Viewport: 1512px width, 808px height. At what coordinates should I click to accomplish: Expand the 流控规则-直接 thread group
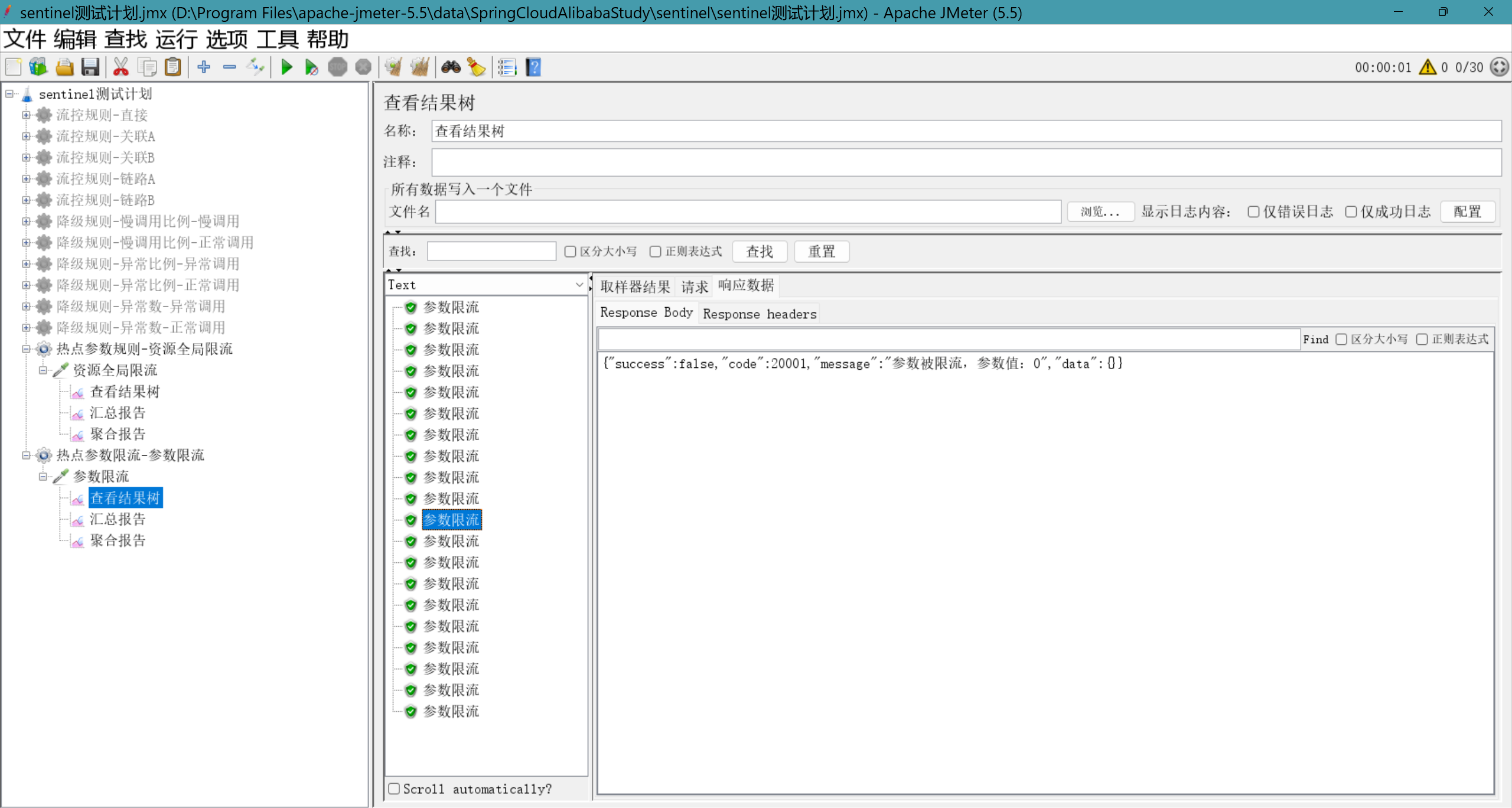point(26,115)
